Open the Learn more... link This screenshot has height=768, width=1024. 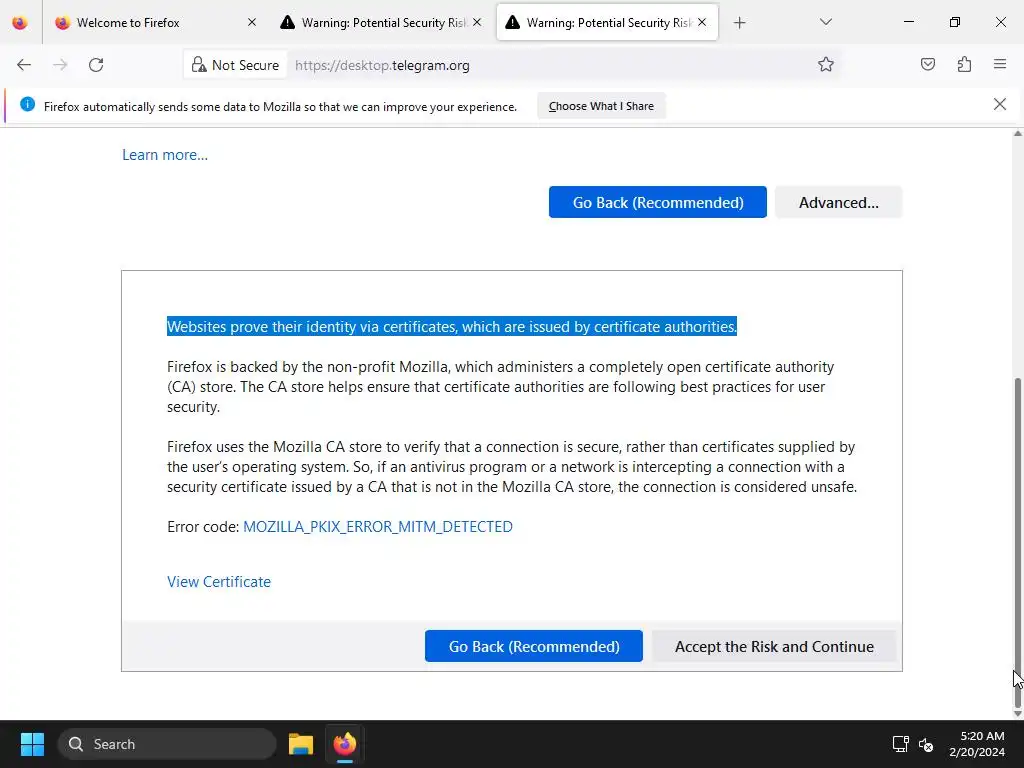point(165,155)
